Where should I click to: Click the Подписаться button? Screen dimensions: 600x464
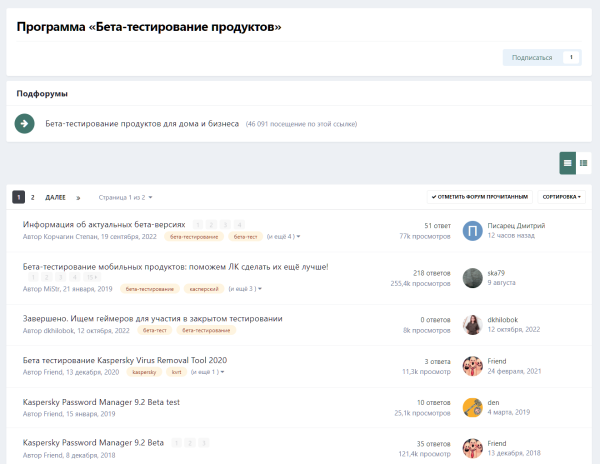click(532, 57)
